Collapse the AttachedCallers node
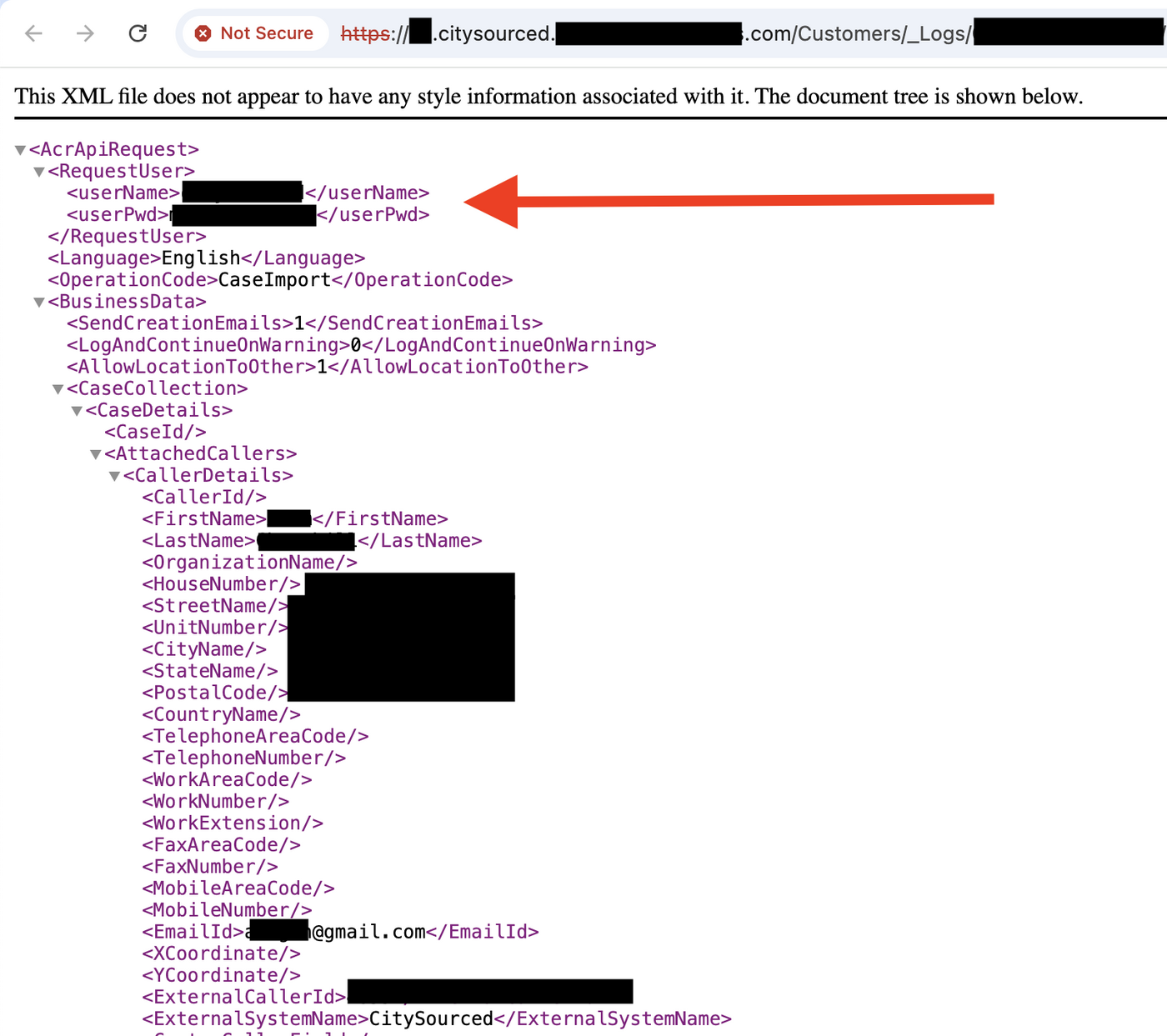Screen dimensions: 1167x1036 pyautogui.click(x=96, y=454)
